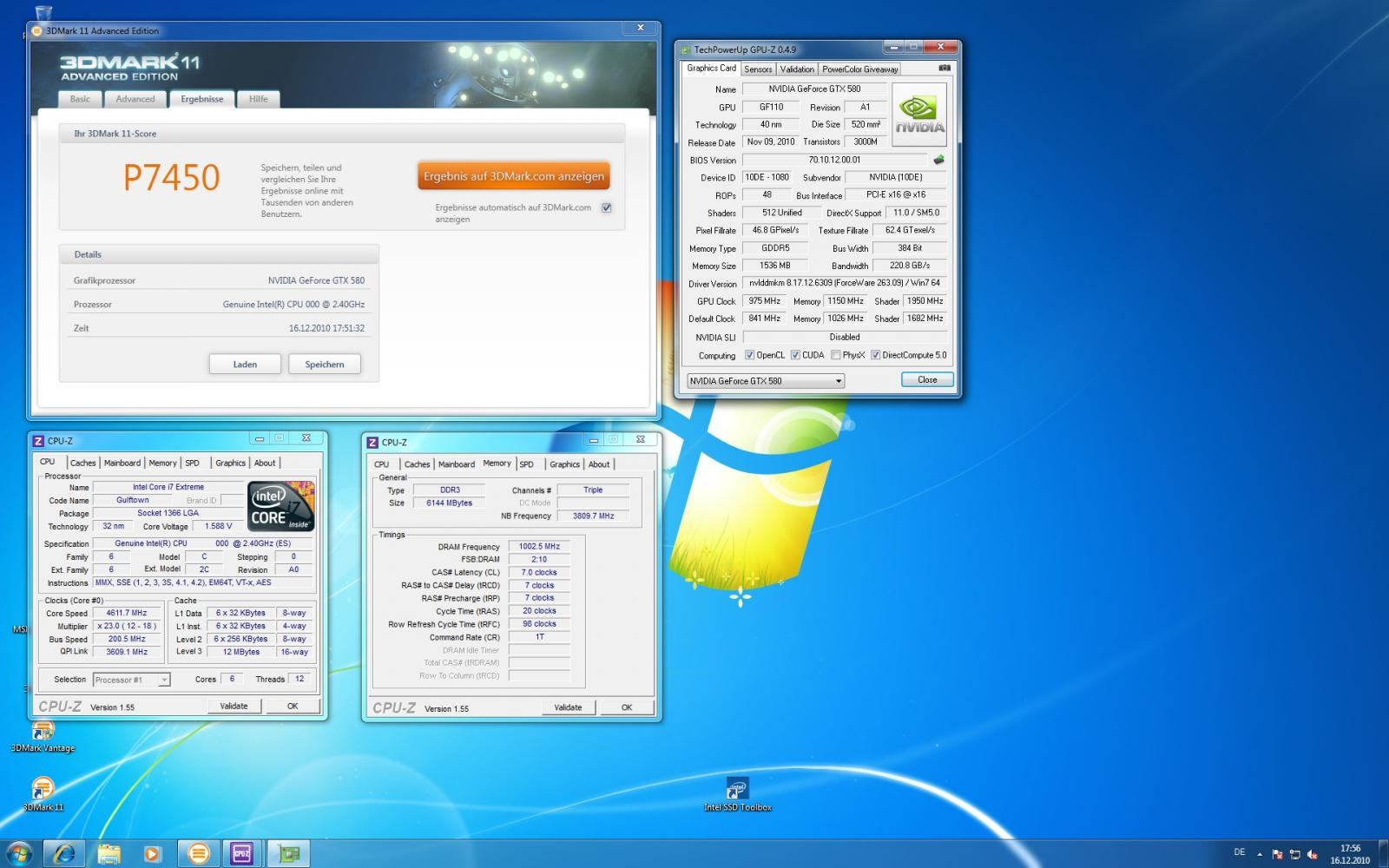
Task: Click Grafikprozessor row in 3DMark details
Action: click(219, 280)
